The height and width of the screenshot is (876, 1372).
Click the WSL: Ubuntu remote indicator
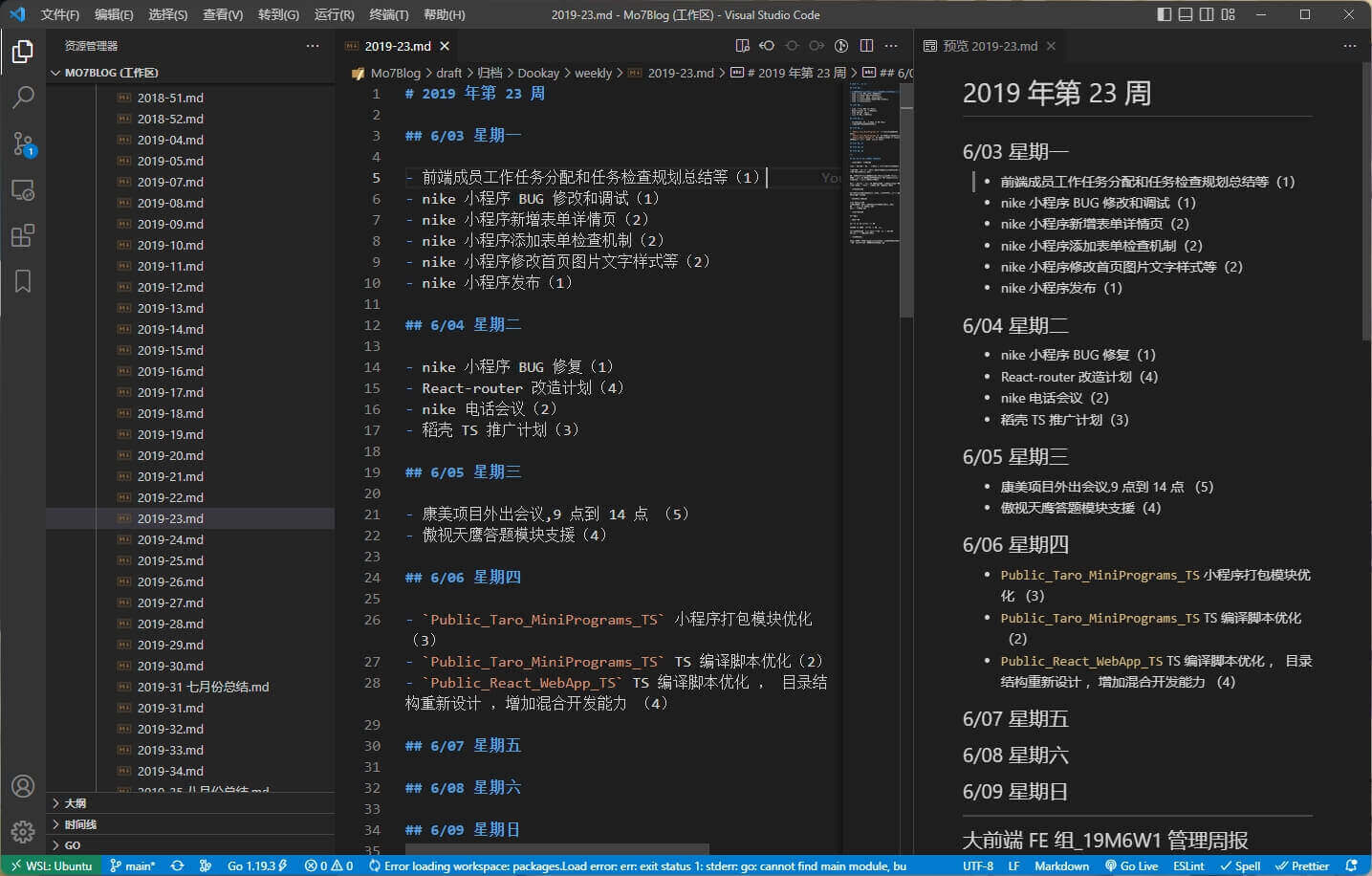point(52,865)
